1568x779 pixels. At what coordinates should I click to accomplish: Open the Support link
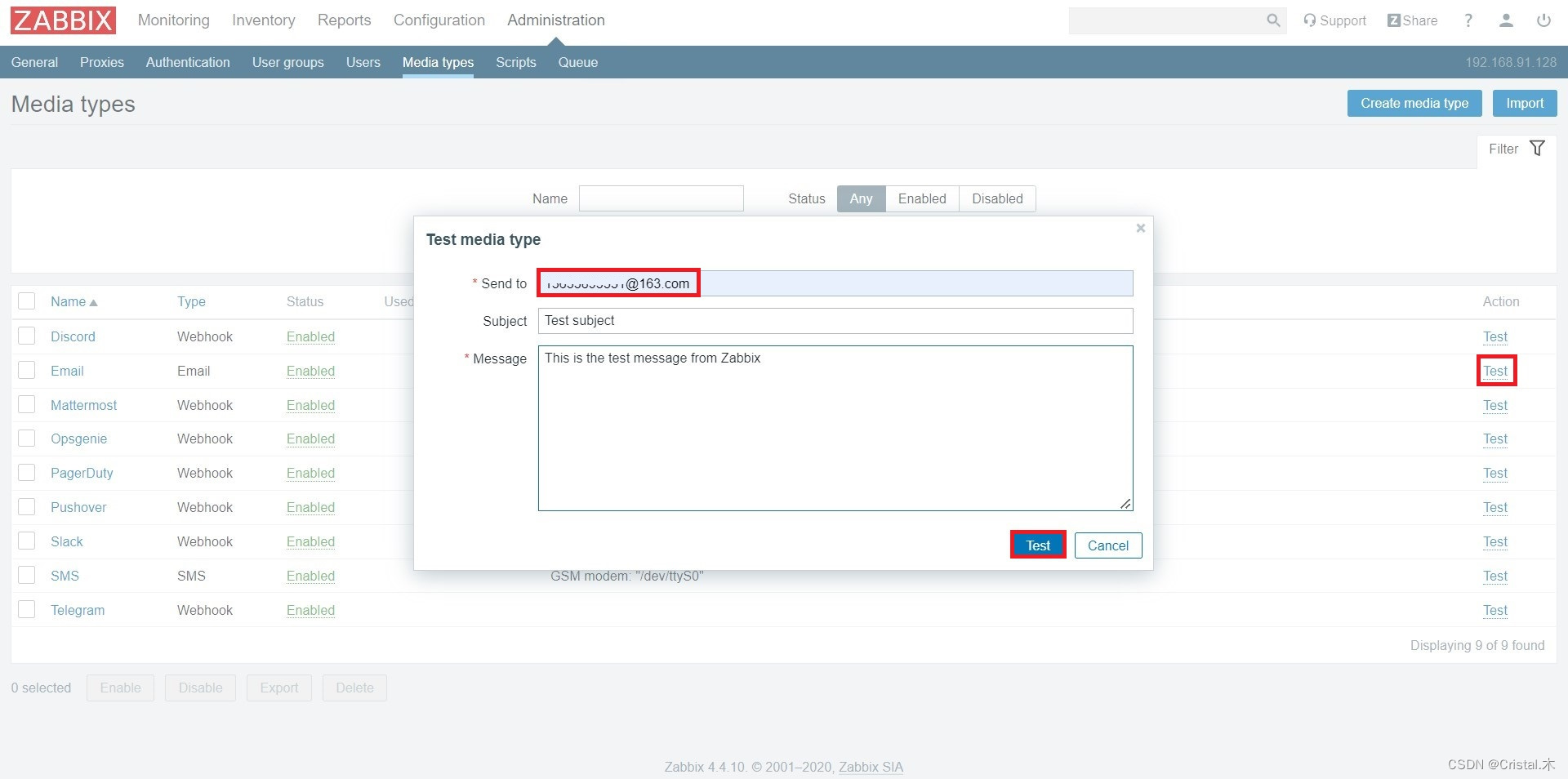click(1334, 20)
